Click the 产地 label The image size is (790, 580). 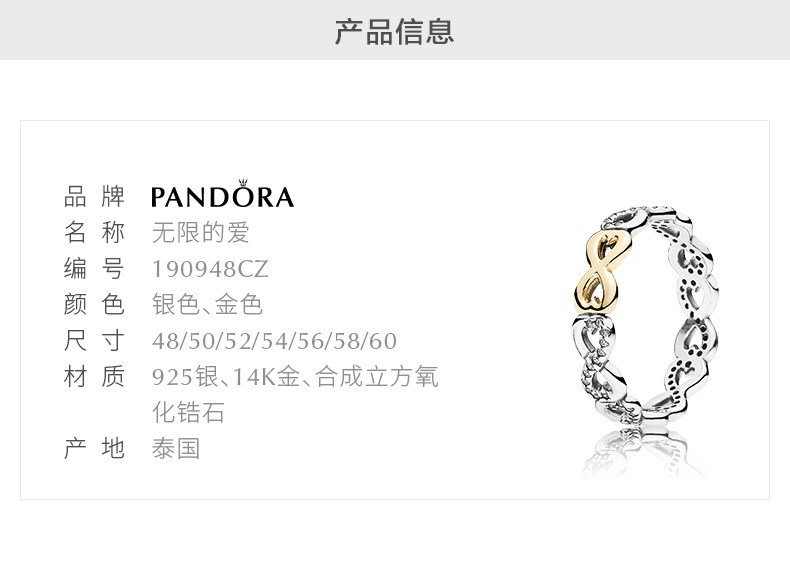pos(94,448)
